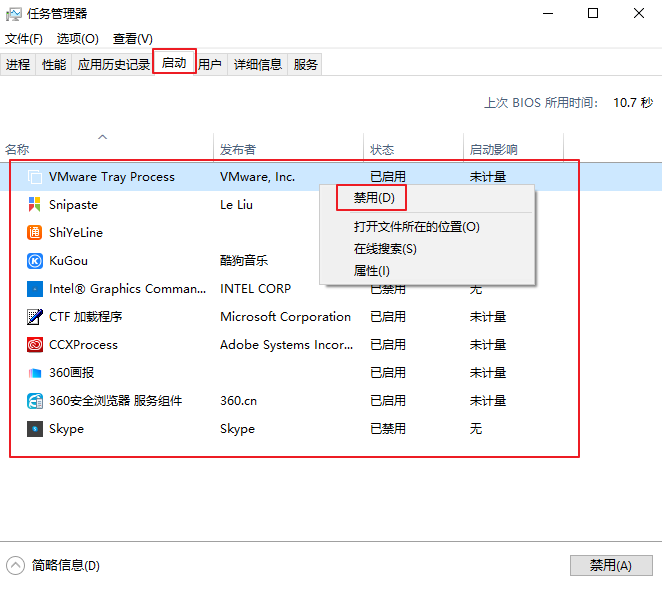Open 属性 from context menu
The height and width of the screenshot is (590, 662).
pyautogui.click(x=371, y=271)
